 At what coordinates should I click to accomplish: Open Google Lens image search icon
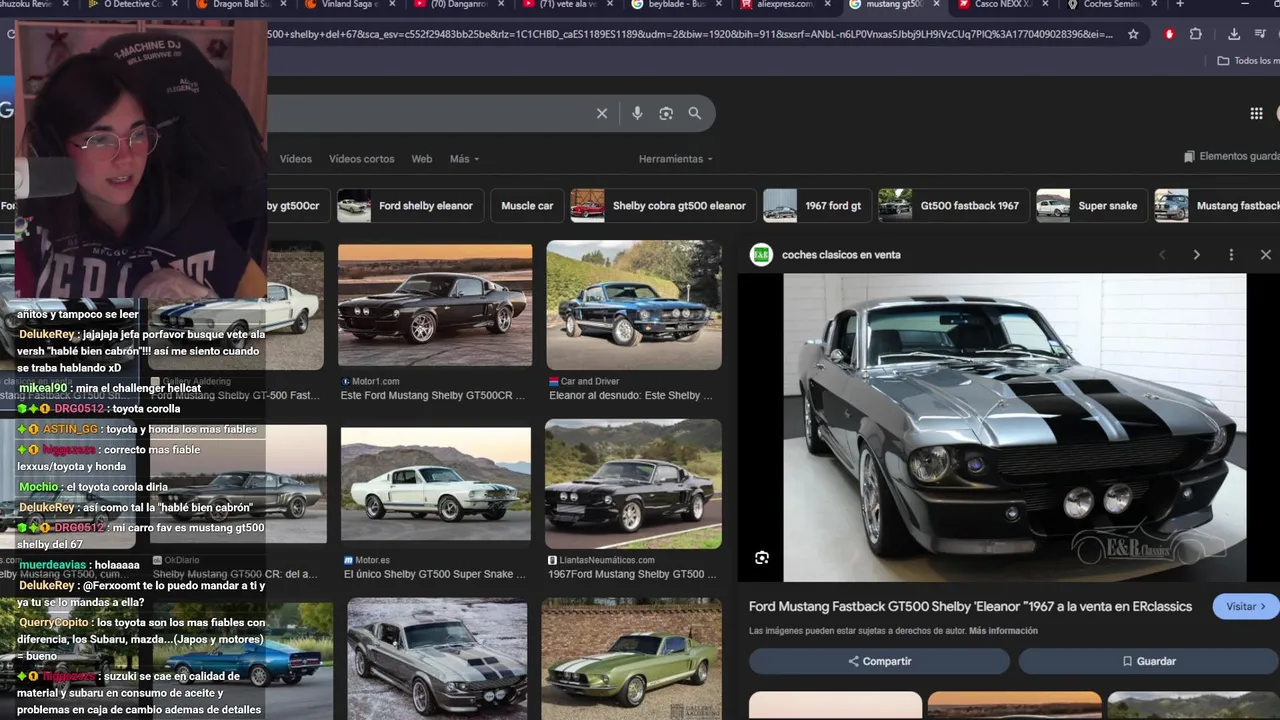pos(666,114)
